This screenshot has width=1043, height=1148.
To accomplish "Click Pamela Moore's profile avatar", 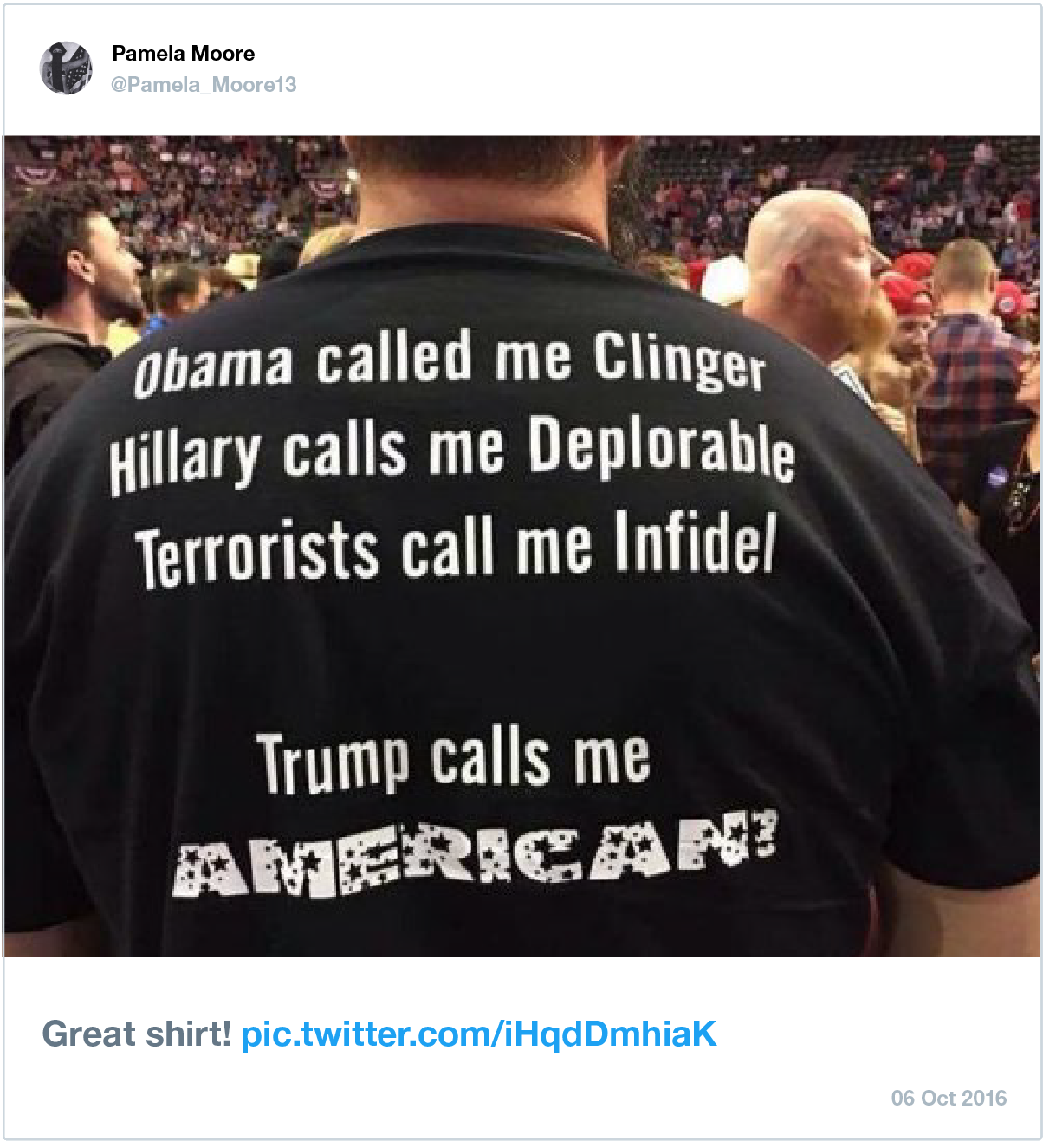I will click(66, 68).
